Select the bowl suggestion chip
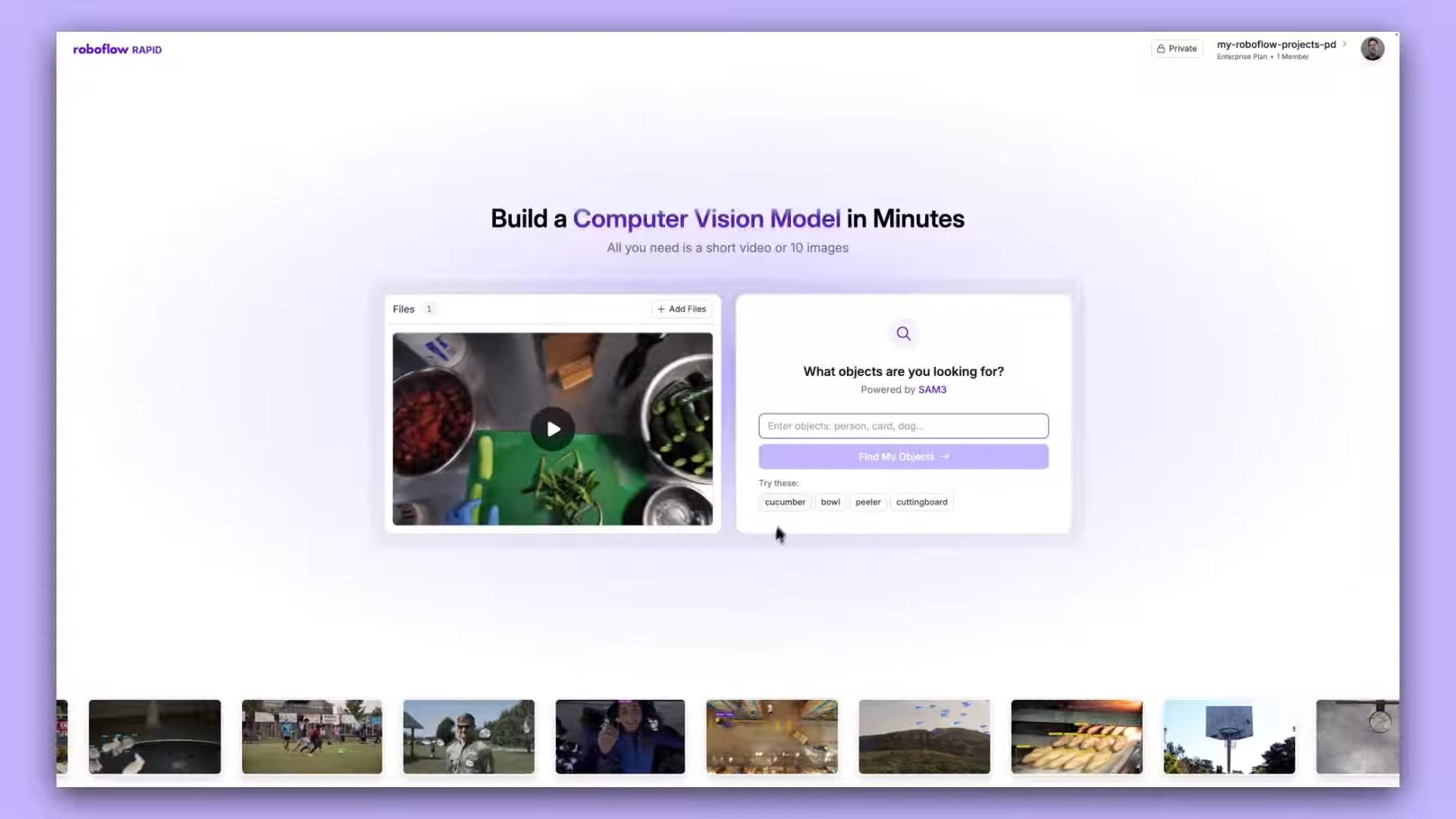This screenshot has height=819, width=1456. tap(830, 502)
